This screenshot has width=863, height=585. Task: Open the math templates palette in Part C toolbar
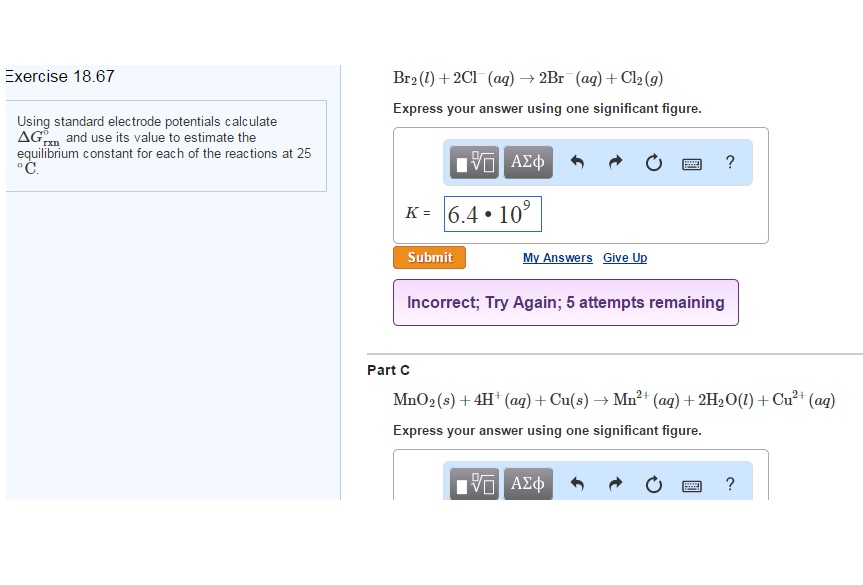tap(472, 484)
